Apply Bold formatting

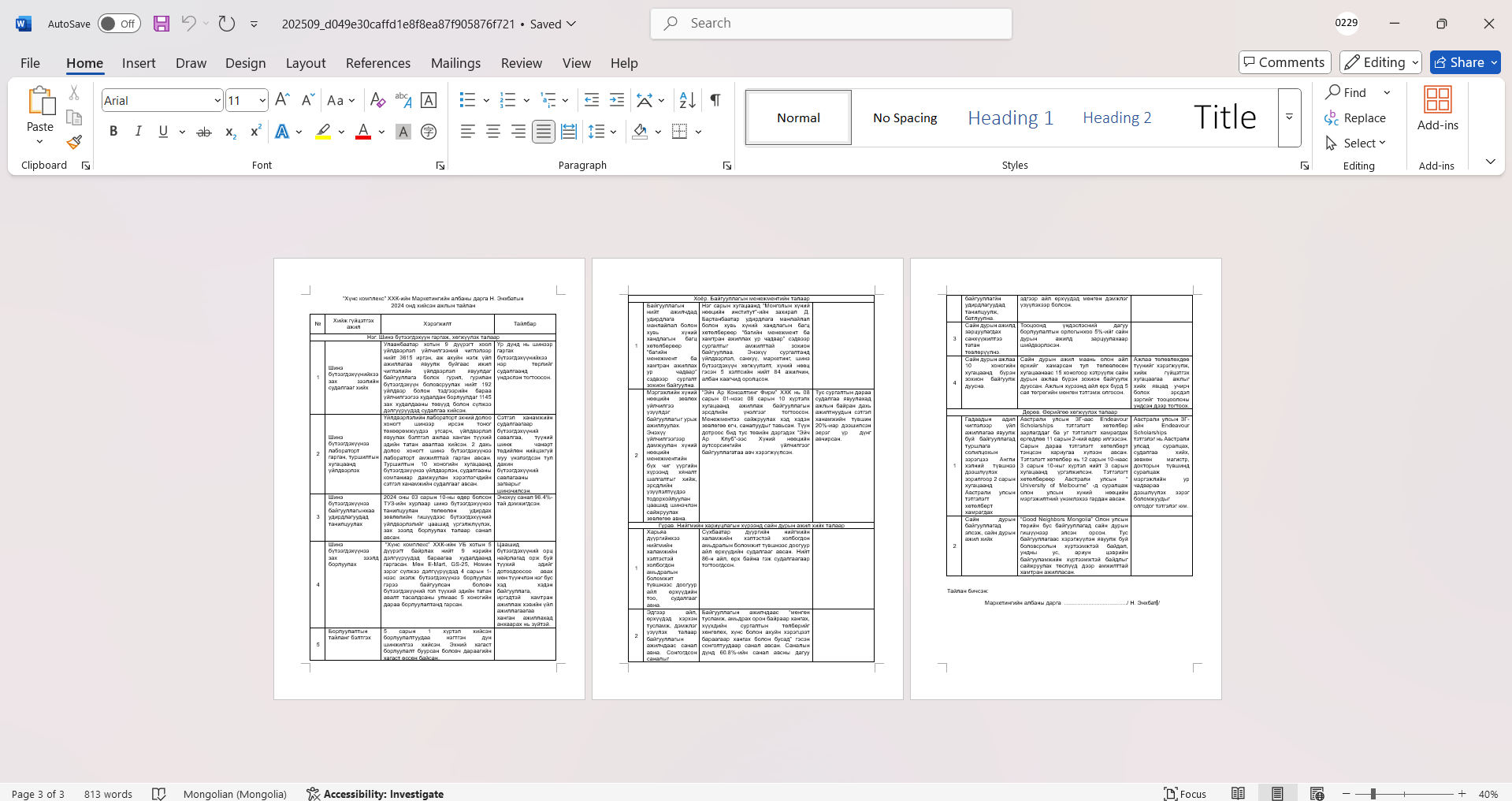pos(113,132)
